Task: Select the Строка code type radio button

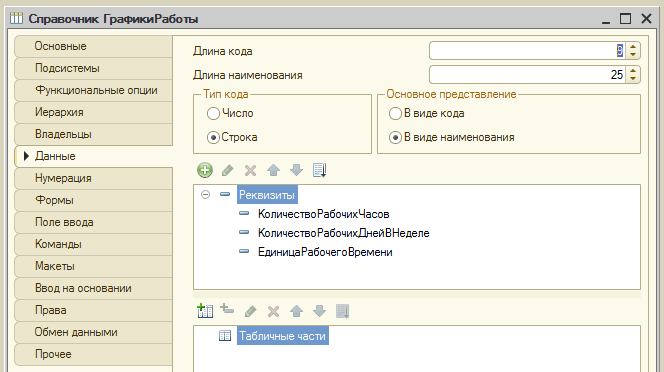Action: pyautogui.click(x=213, y=137)
